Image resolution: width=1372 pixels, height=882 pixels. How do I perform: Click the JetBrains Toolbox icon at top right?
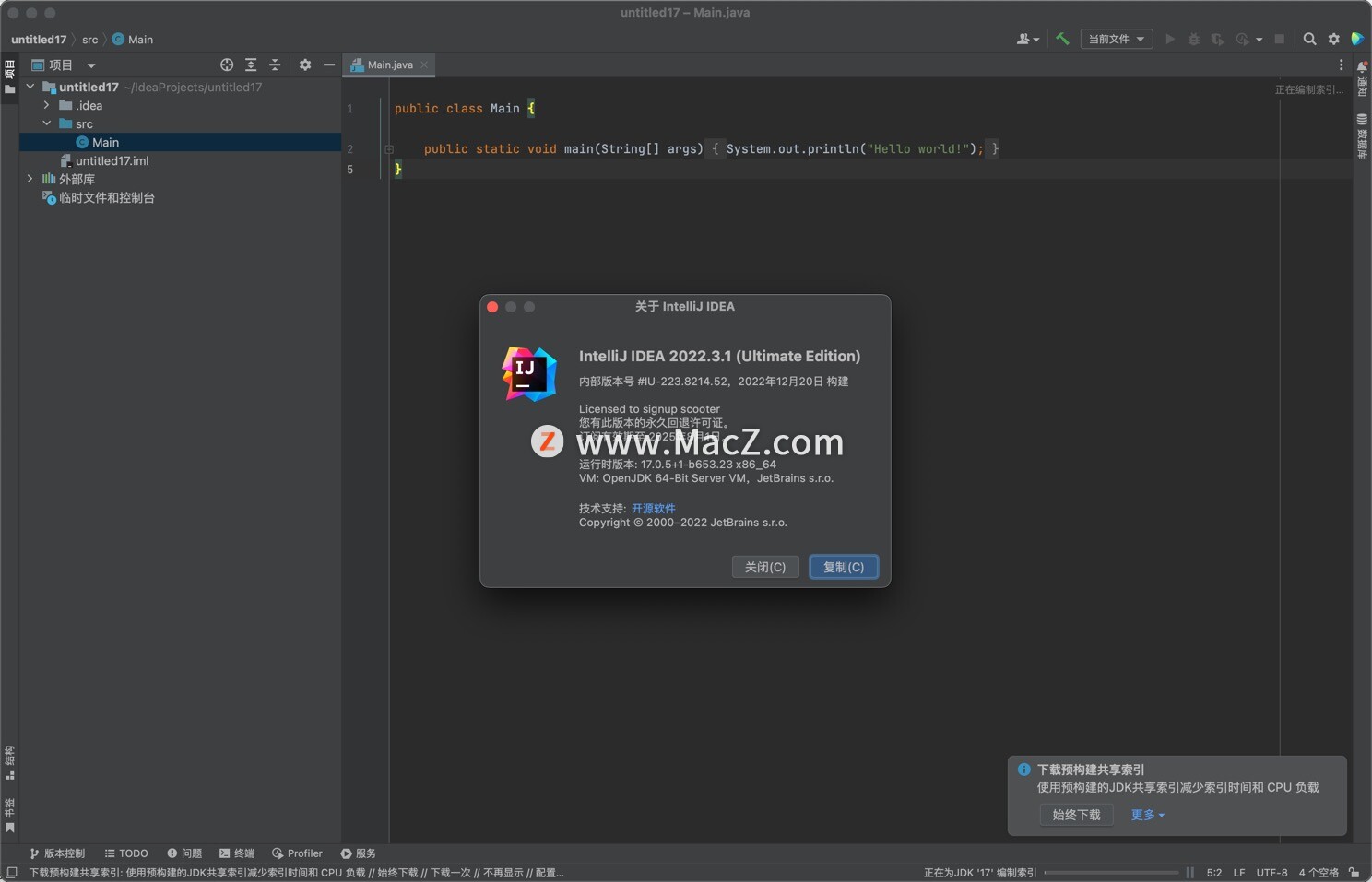pos(1357,39)
